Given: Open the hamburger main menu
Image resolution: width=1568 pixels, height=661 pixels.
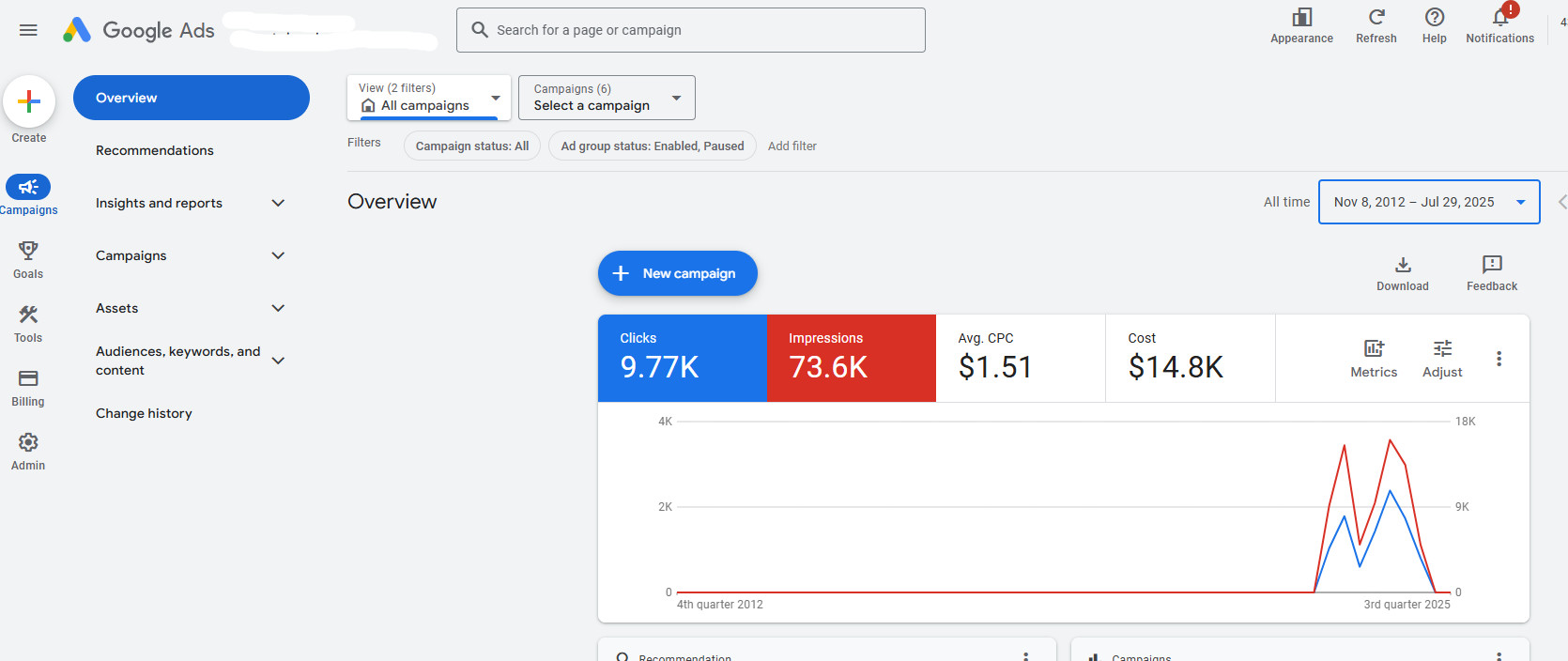Looking at the screenshot, I should click(x=28, y=30).
